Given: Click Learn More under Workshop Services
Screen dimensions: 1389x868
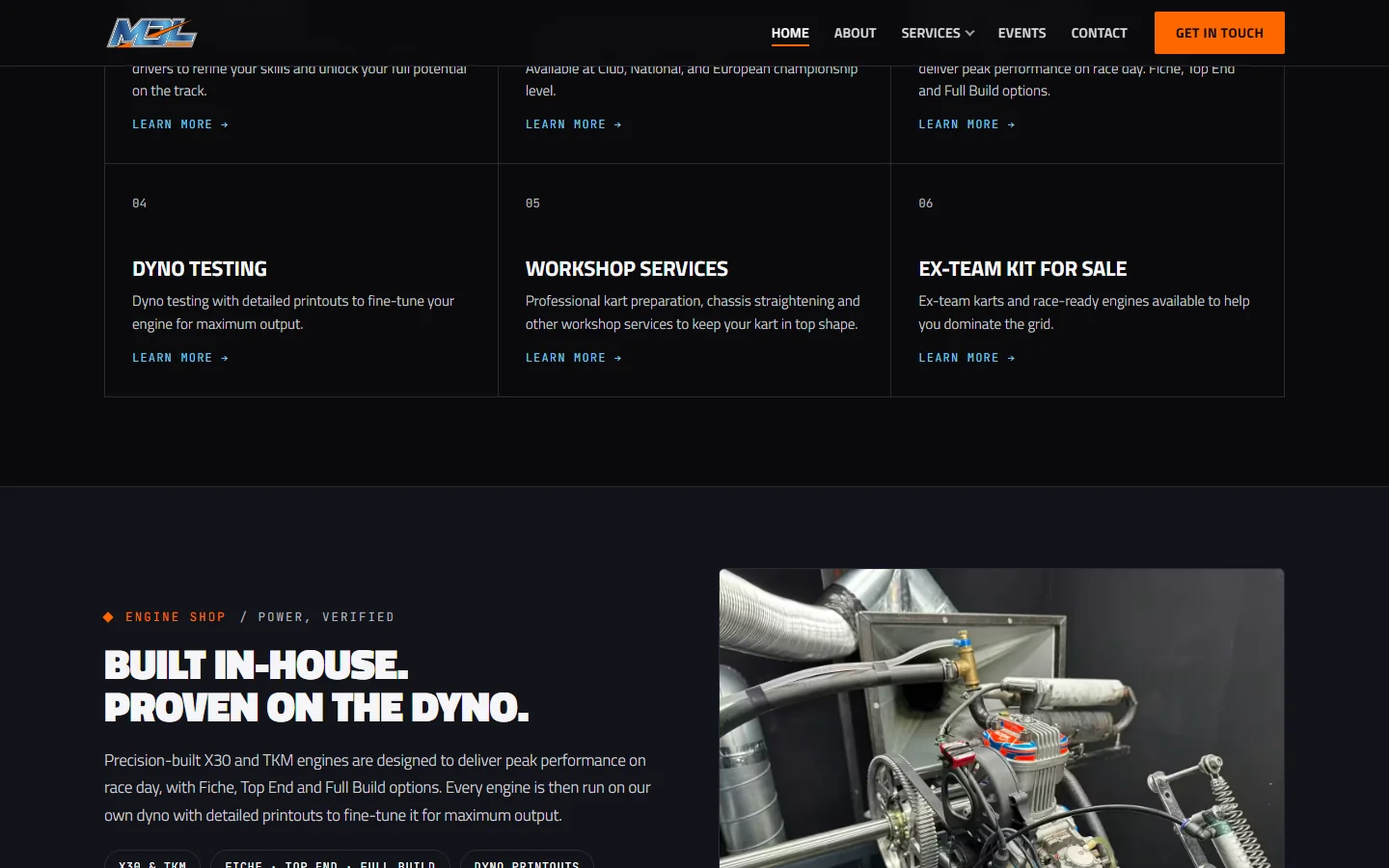Looking at the screenshot, I should coord(574,358).
